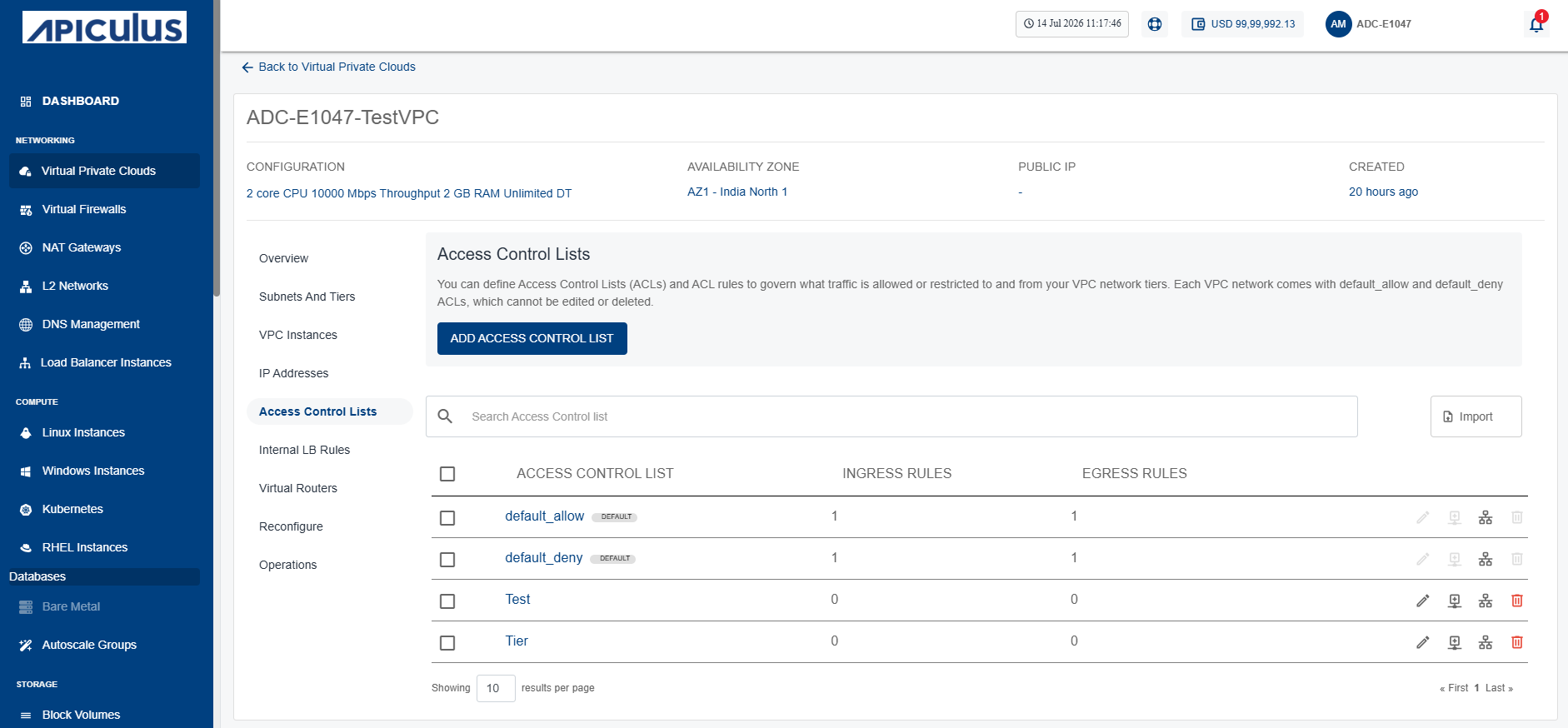1568x728 pixels.
Task: Edit the Tier ACL with pencil icon
Action: [1423, 642]
